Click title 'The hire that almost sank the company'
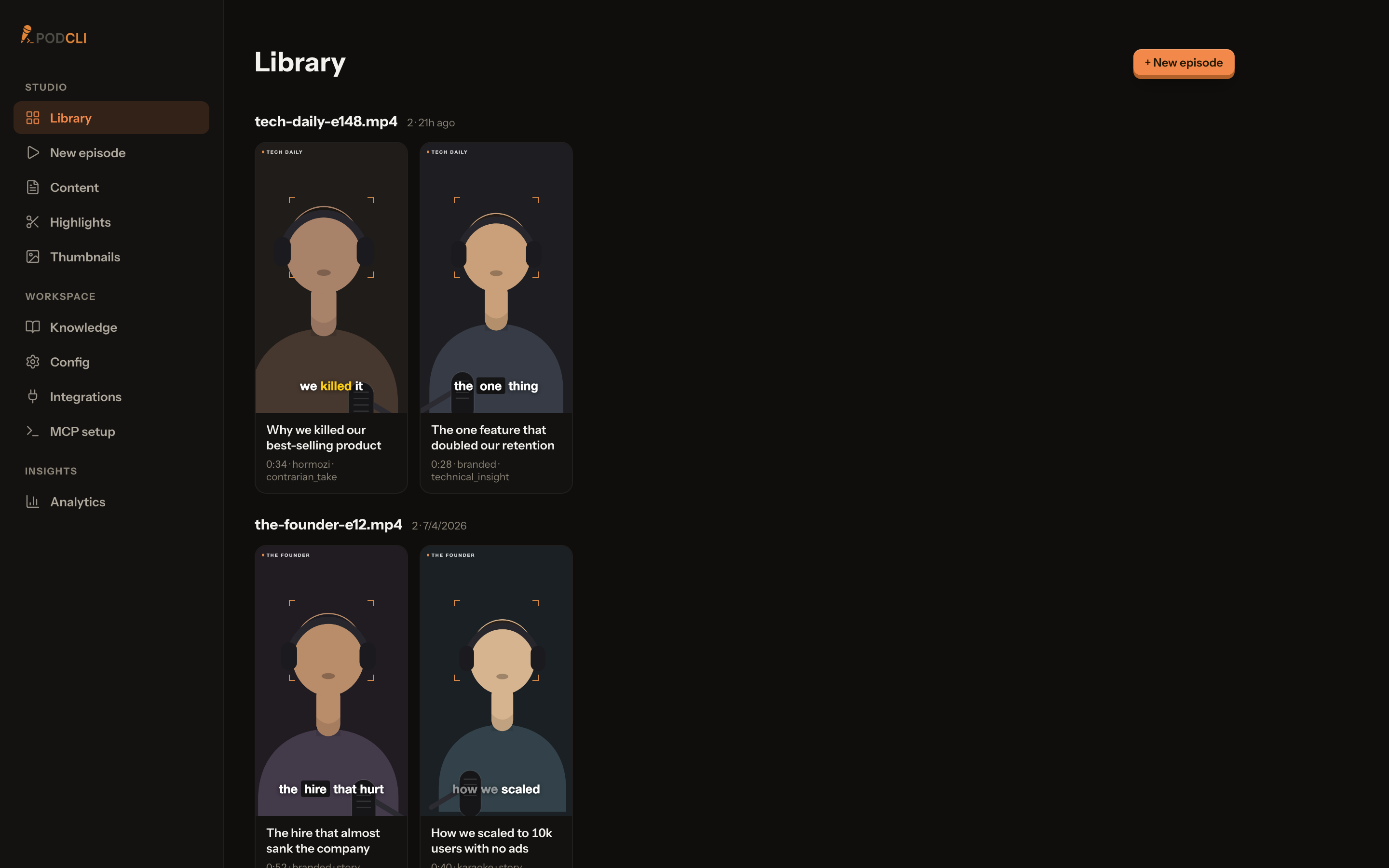 (323, 841)
